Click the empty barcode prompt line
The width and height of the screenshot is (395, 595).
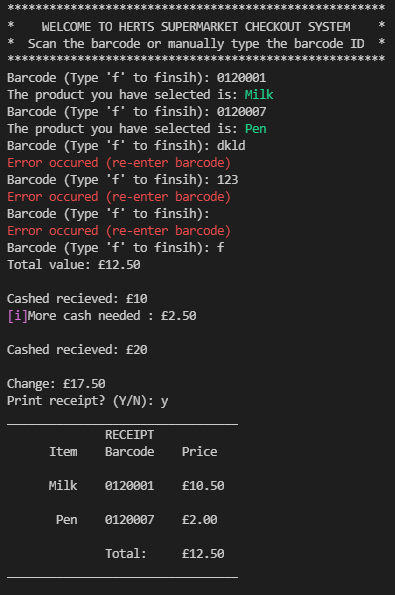tap(108, 214)
